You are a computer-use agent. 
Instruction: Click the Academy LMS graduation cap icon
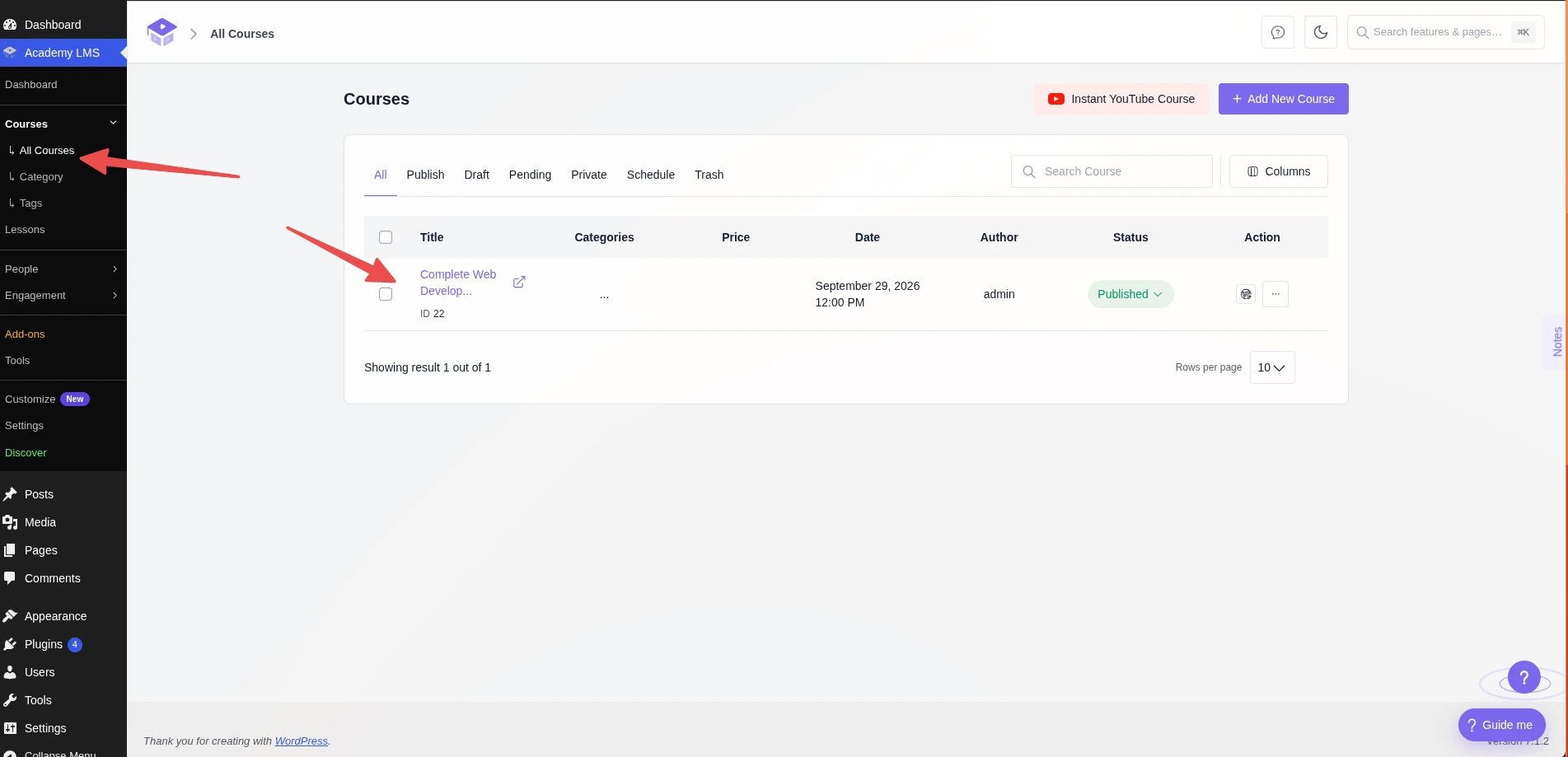(x=10, y=52)
